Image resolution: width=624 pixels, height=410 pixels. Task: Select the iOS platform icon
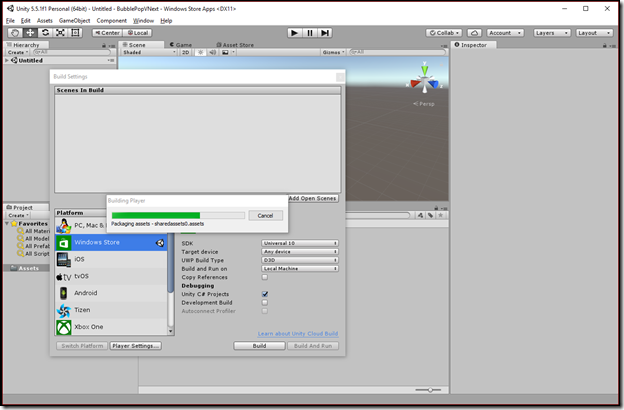click(x=64, y=260)
